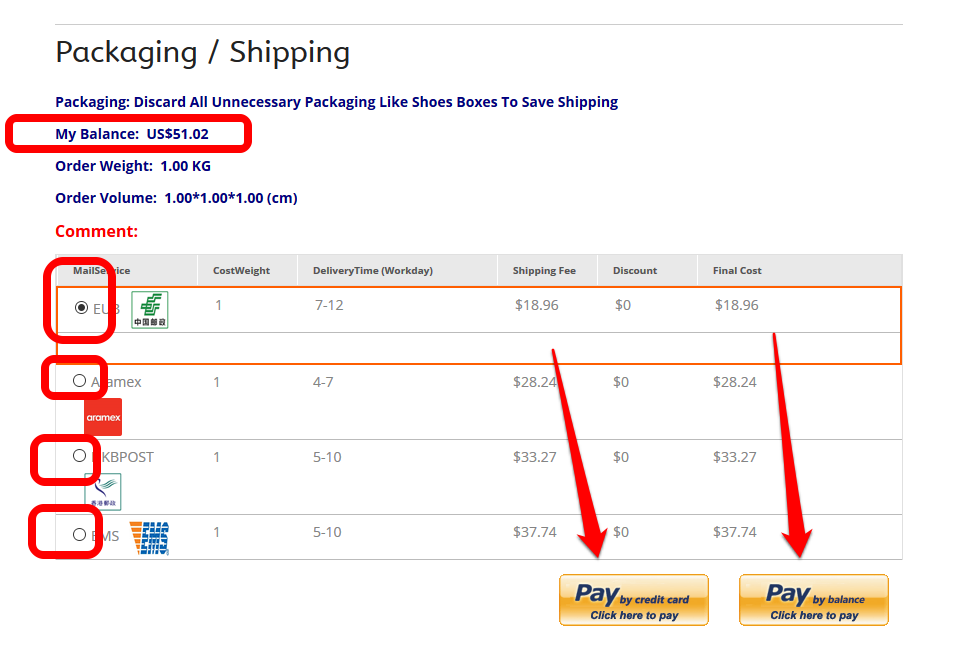Screen dimensions: 978x662
Task: Click the EUB final cost $18.96
Action: click(737, 305)
